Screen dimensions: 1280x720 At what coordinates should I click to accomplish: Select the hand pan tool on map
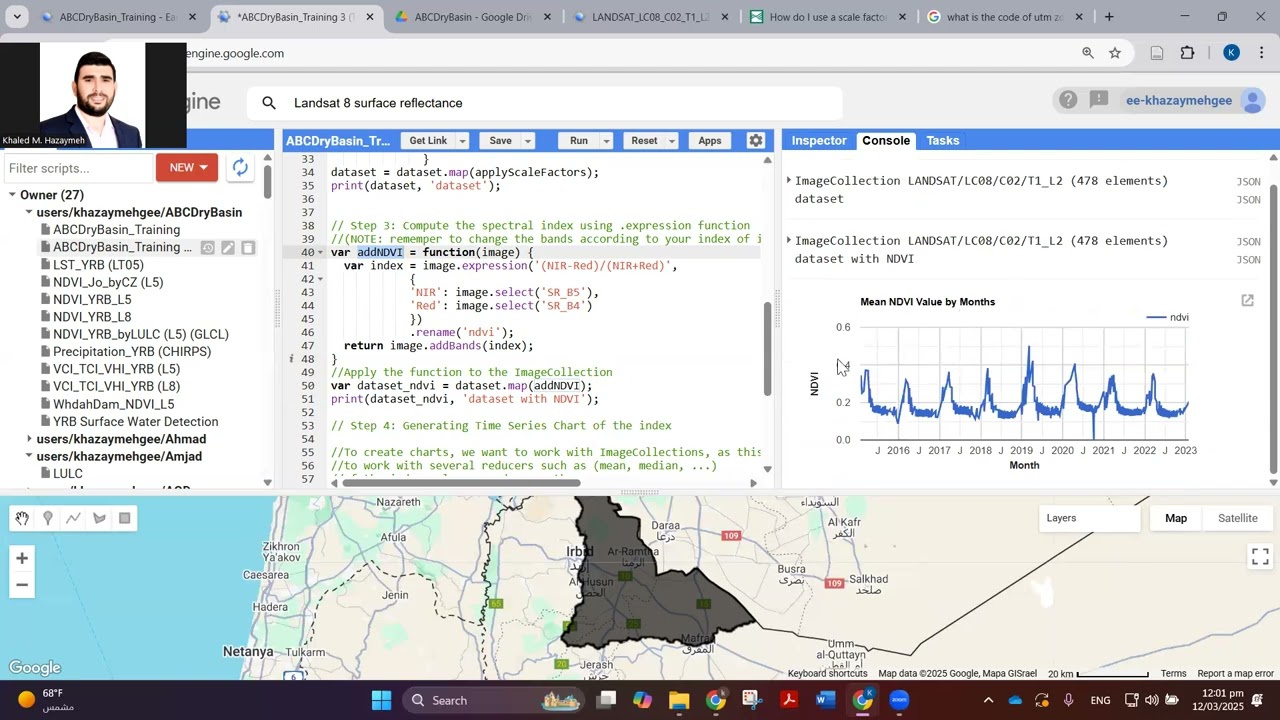point(22,518)
